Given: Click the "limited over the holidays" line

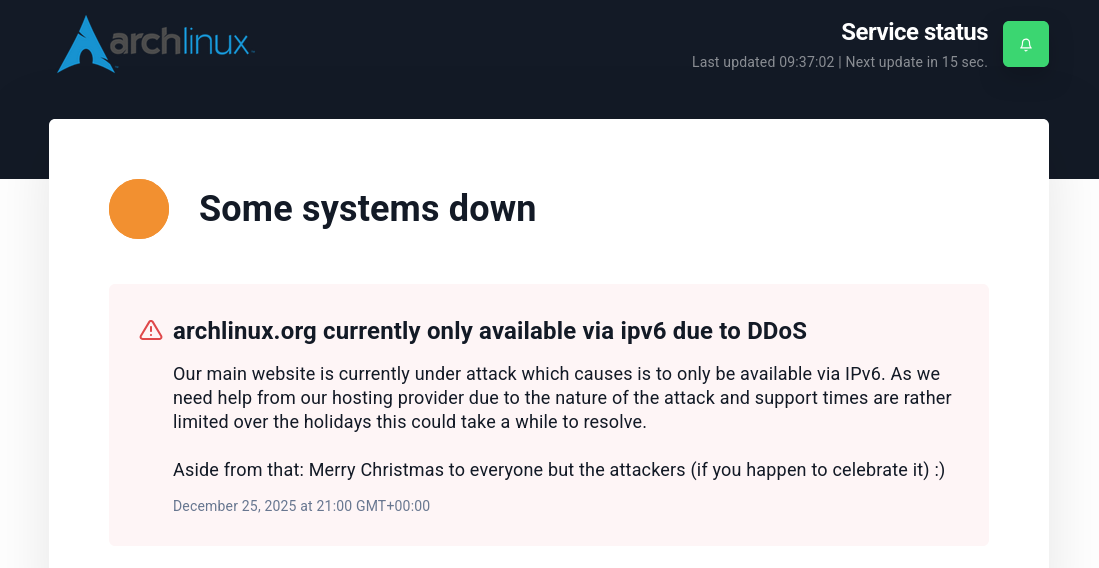Looking at the screenshot, I should tap(270, 422).
